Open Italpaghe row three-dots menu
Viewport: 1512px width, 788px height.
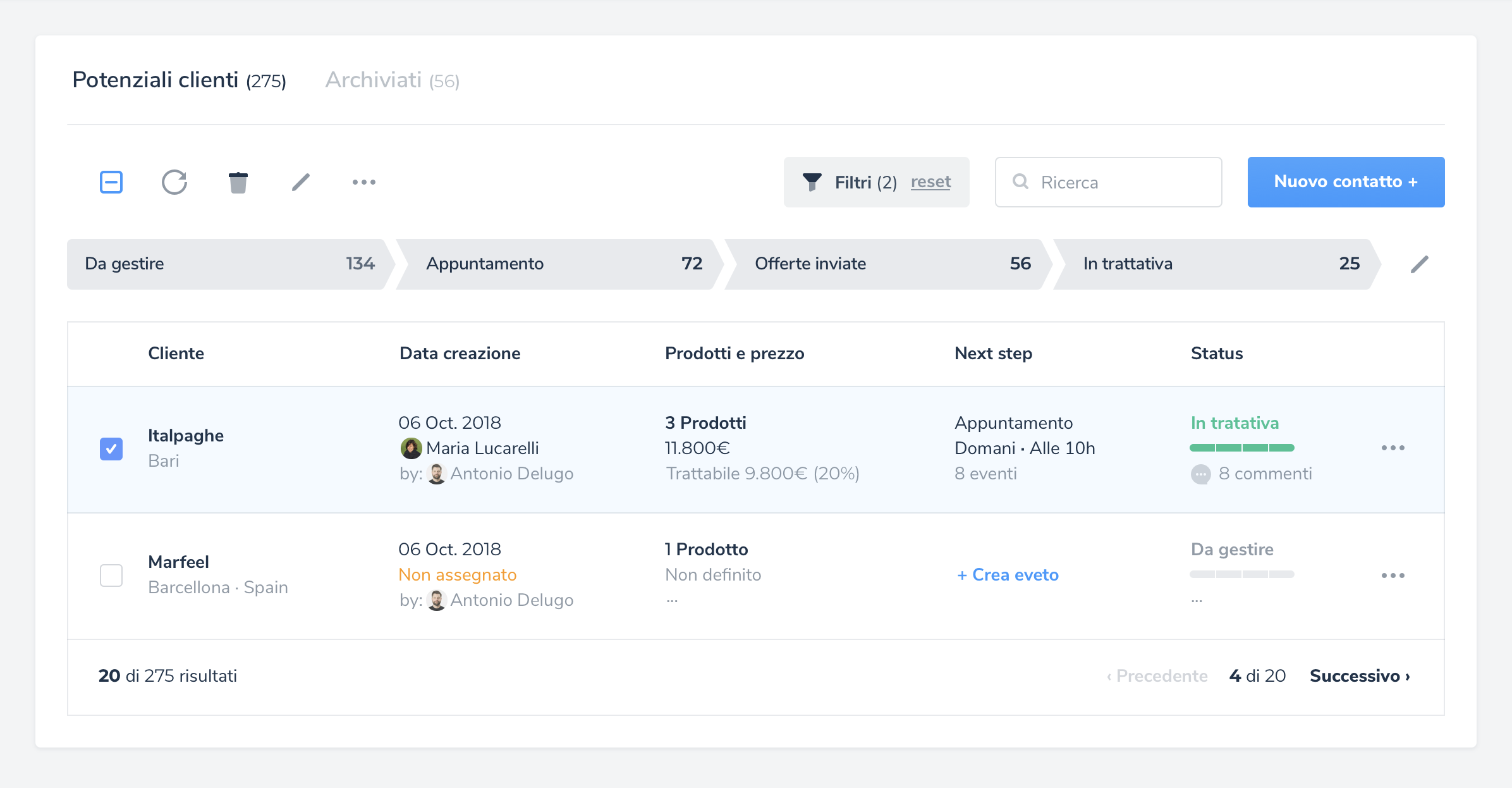click(x=1393, y=448)
